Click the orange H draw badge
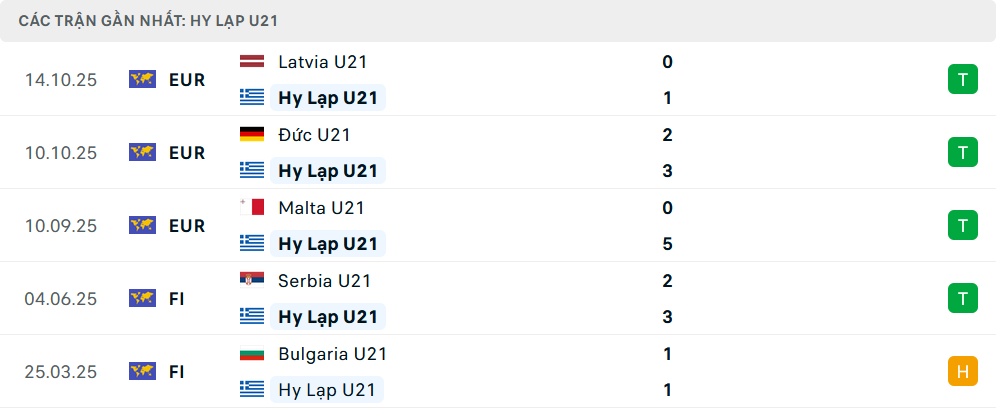Viewport: 1000px width, 408px height. (x=962, y=372)
